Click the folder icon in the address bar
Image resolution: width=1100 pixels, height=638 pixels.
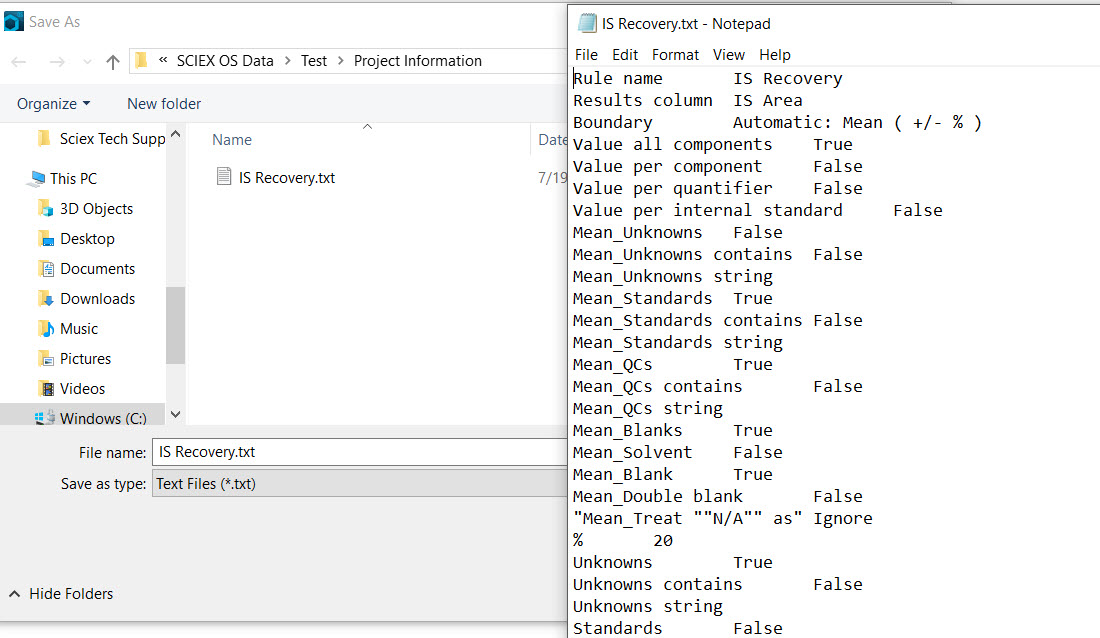(x=141, y=60)
